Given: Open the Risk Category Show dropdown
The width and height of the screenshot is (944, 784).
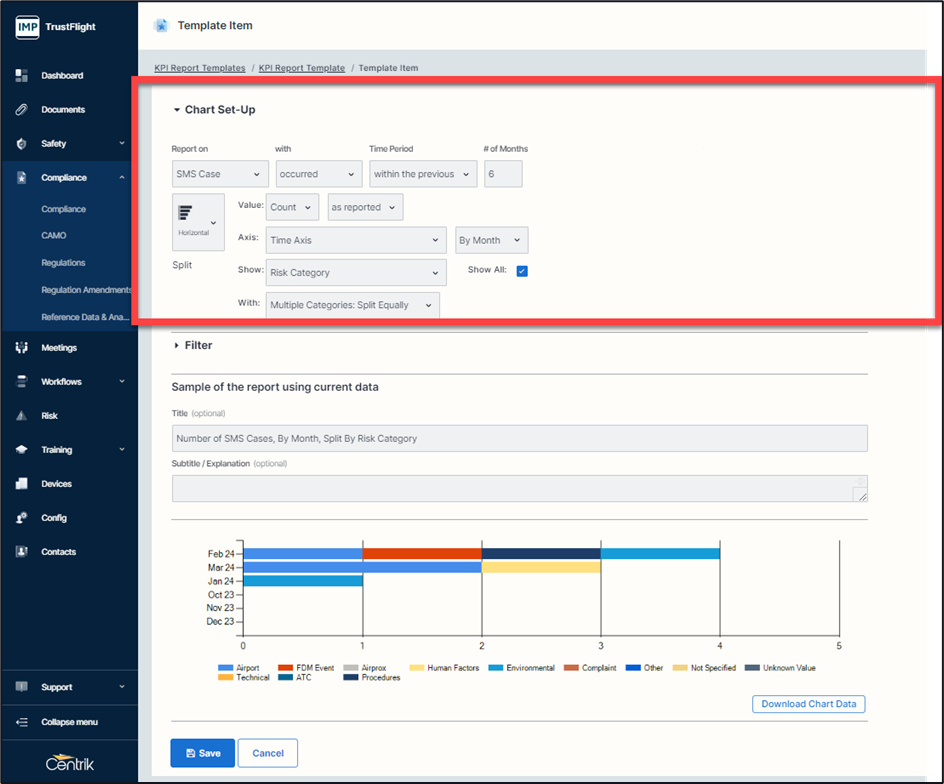Looking at the screenshot, I should (356, 272).
